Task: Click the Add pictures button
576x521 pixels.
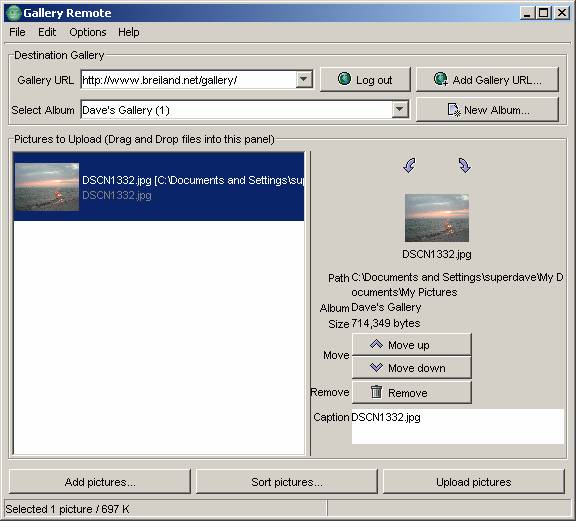Action: tap(100, 482)
